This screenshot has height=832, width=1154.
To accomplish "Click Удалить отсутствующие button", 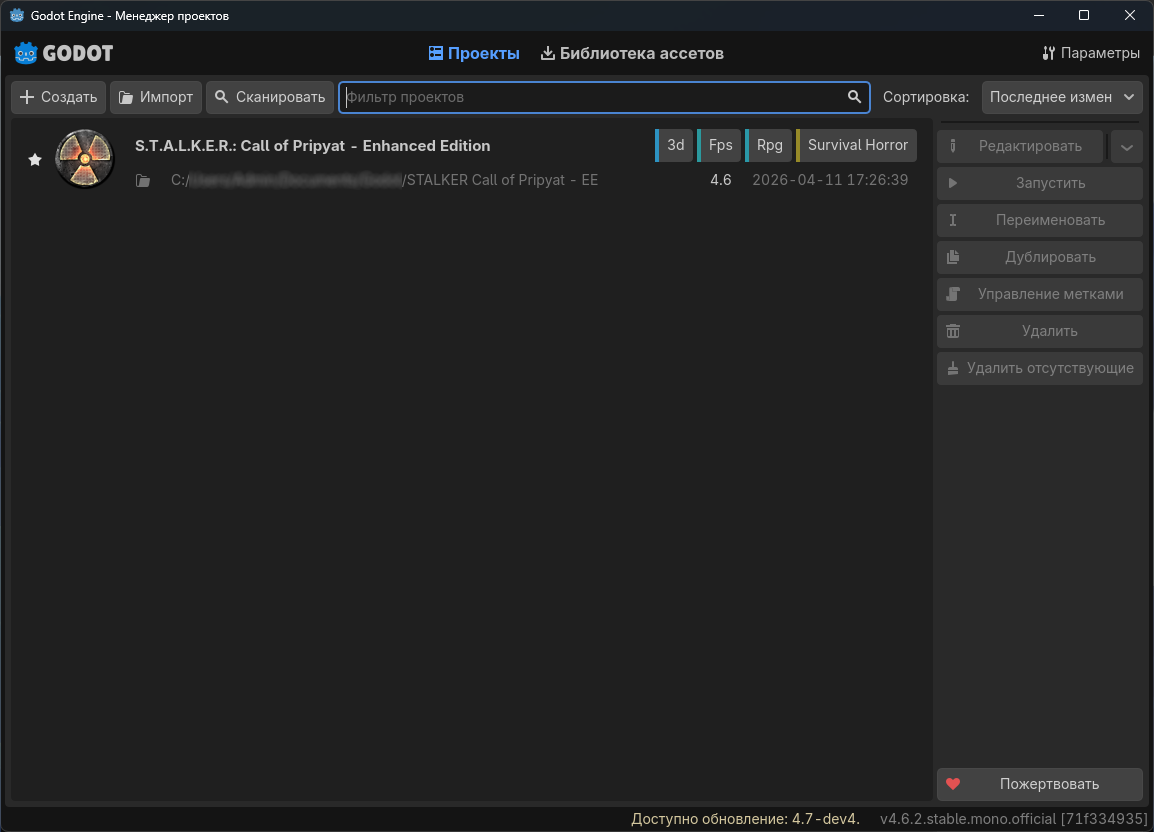I will [1040, 368].
